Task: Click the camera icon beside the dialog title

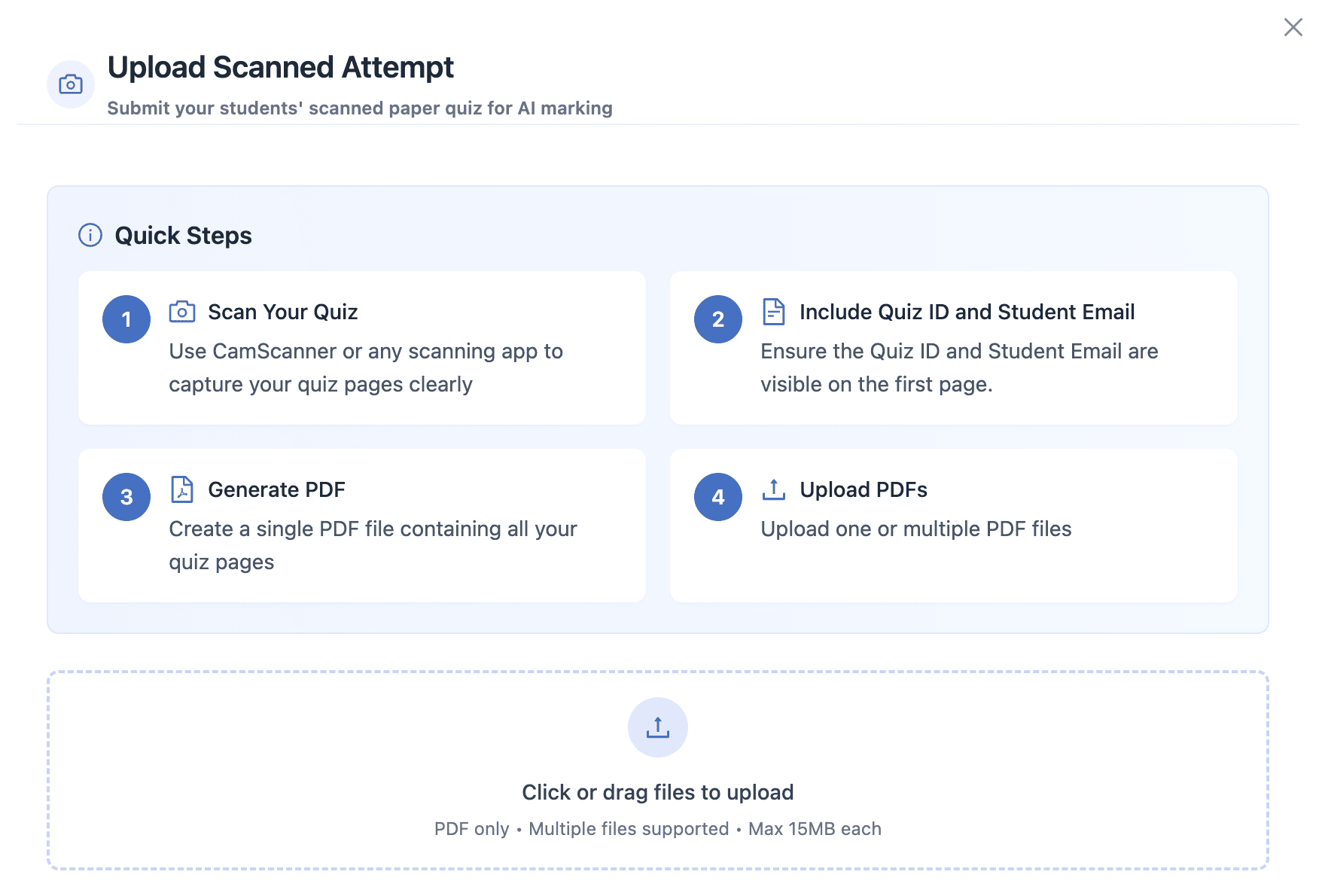Action: [x=71, y=84]
